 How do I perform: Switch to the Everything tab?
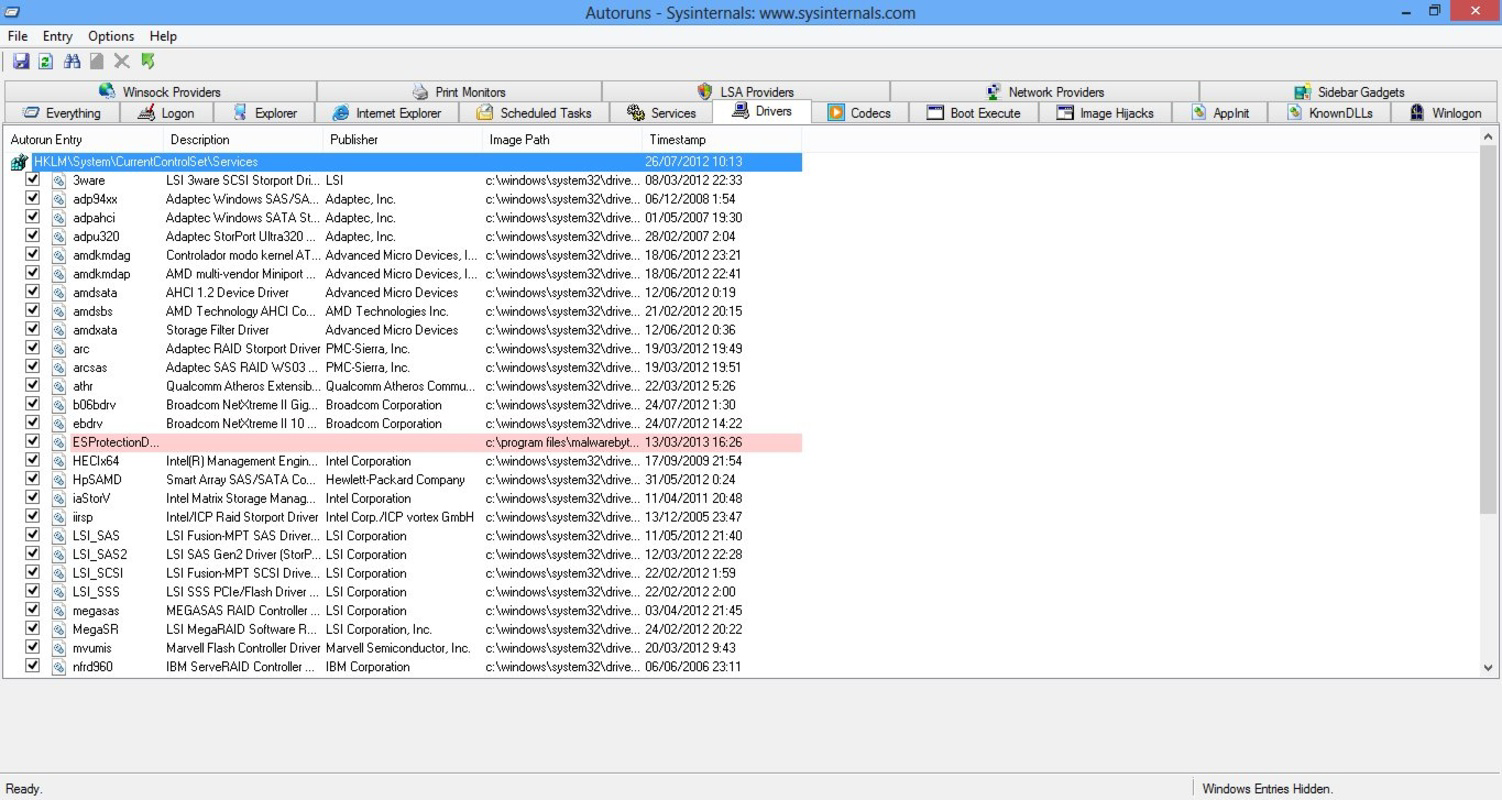(x=62, y=113)
